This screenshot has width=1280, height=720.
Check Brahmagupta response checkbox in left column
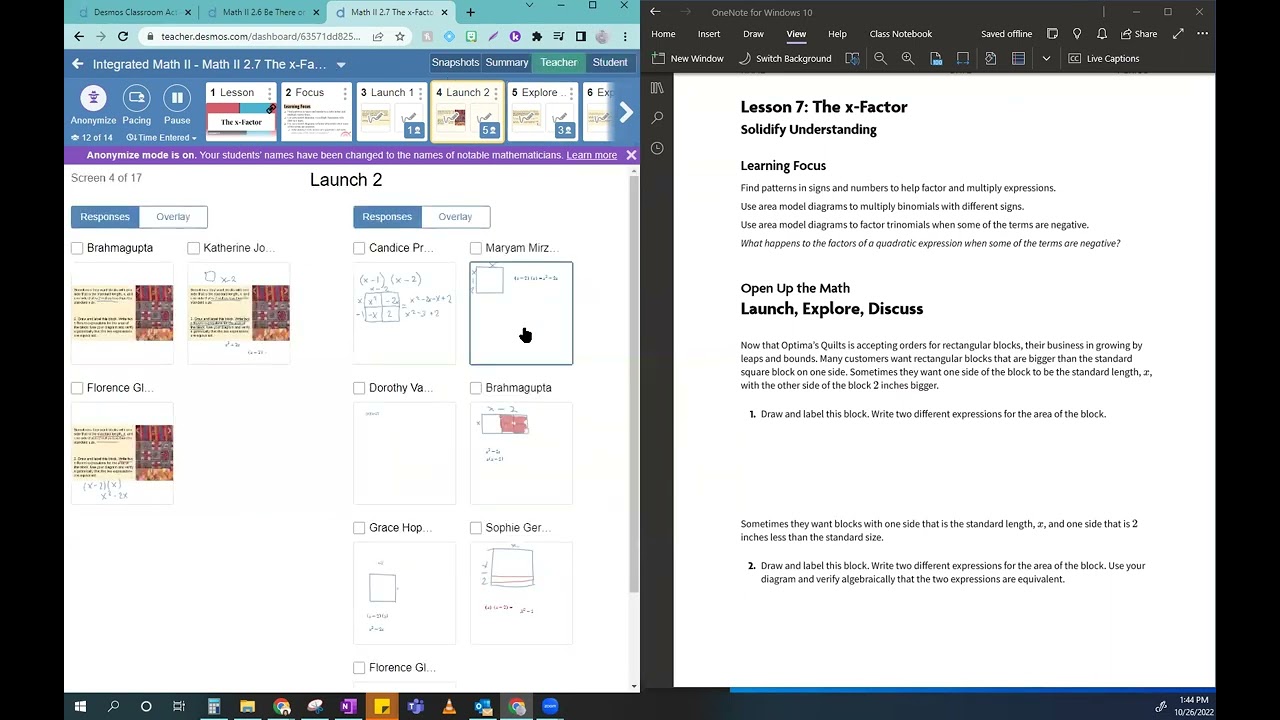click(x=77, y=248)
